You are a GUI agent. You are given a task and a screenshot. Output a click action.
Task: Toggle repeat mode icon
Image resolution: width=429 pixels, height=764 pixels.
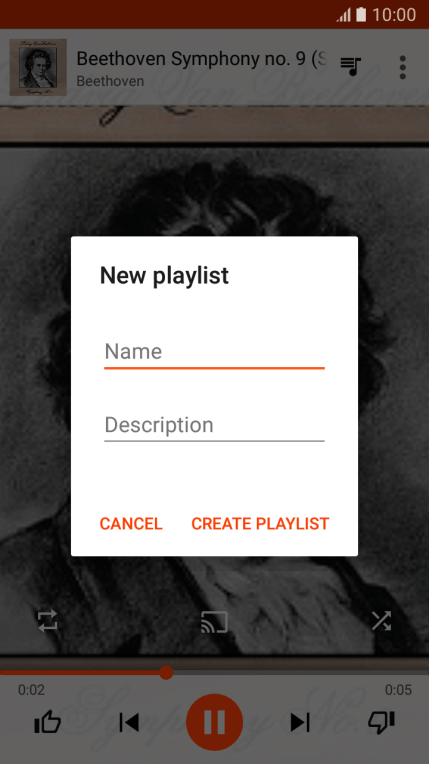[48, 621]
